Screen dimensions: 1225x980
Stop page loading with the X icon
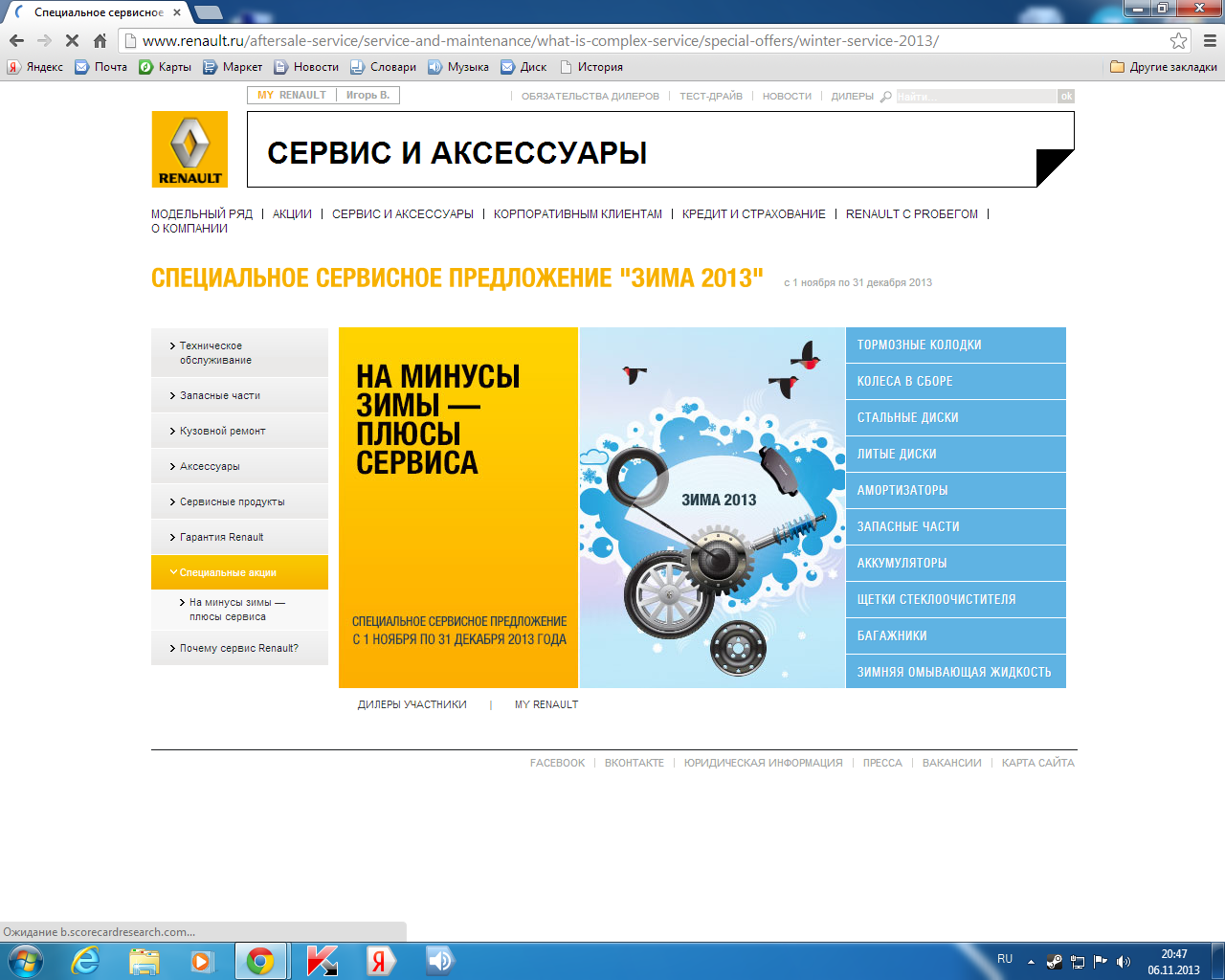pyautogui.click(x=72, y=41)
